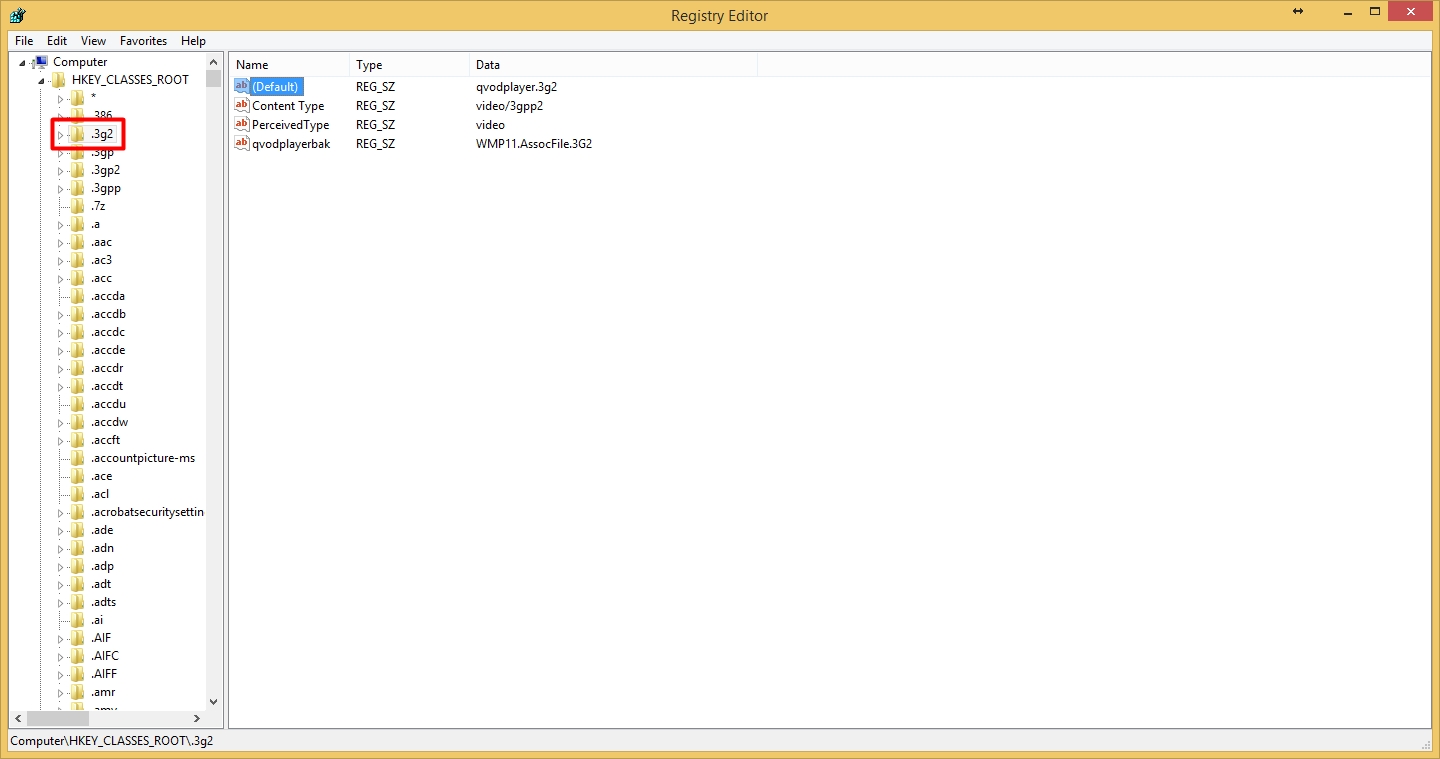Viewport: 1440px width, 759px height.
Task: Open the Edit menu
Action: point(57,41)
